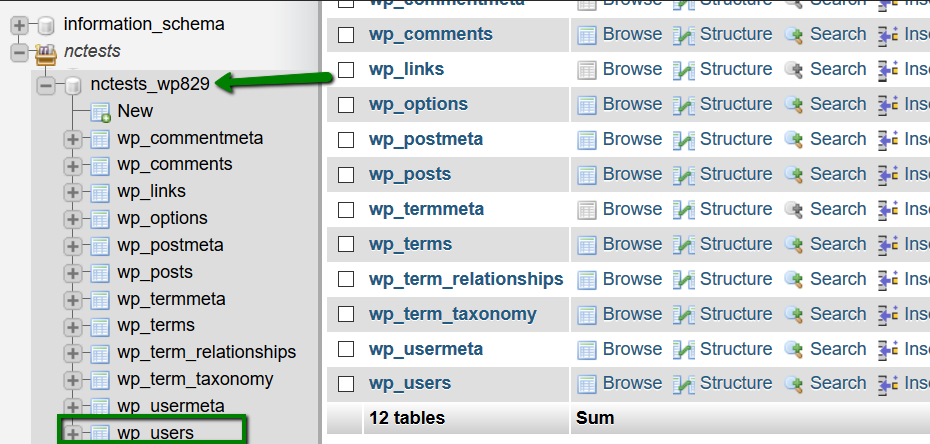Viewport: 930px width, 444px height.
Task: Tick the wp_users table checkbox
Action: [346, 384]
